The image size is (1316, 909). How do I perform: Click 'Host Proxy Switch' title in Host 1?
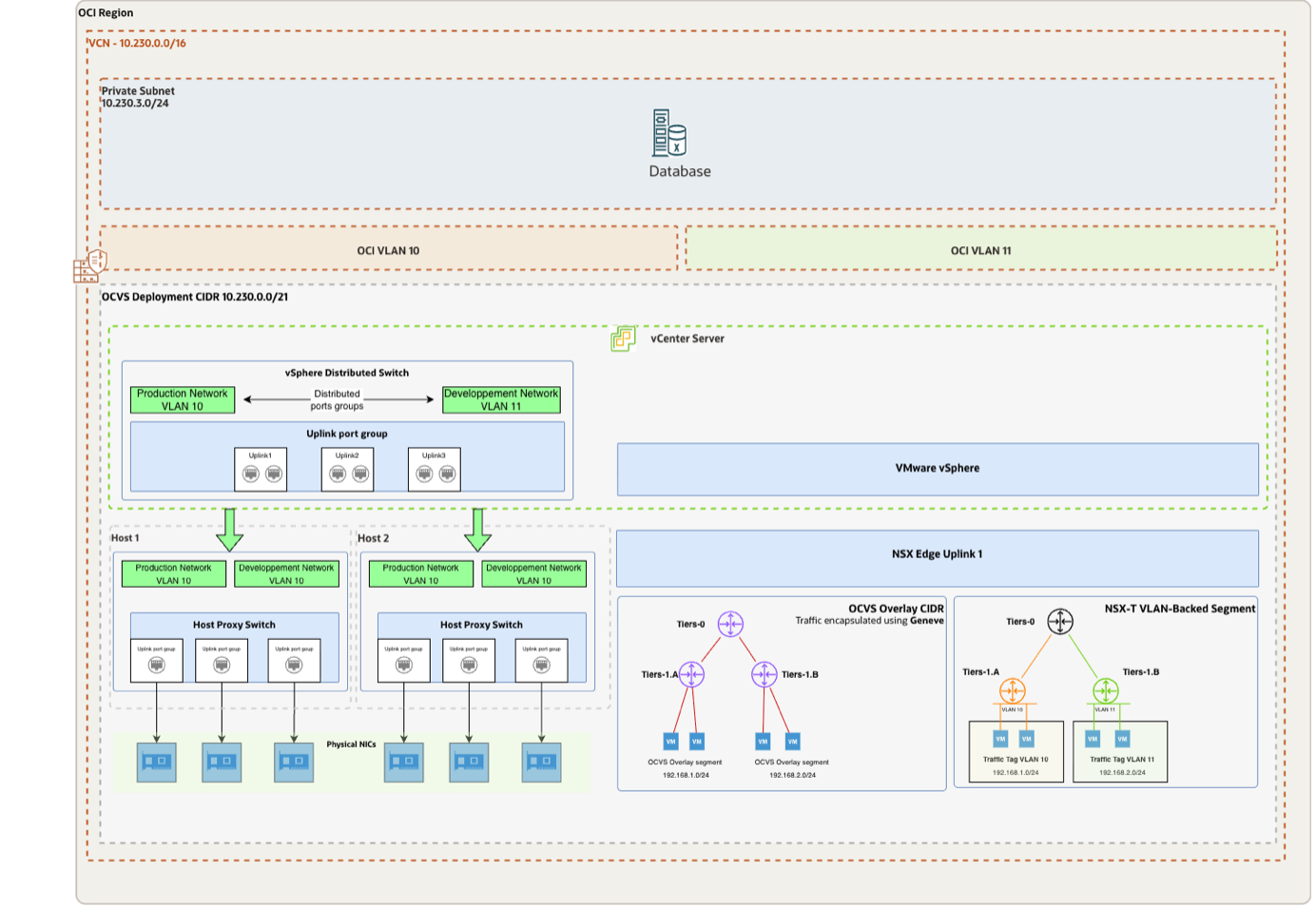pos(234,625)
